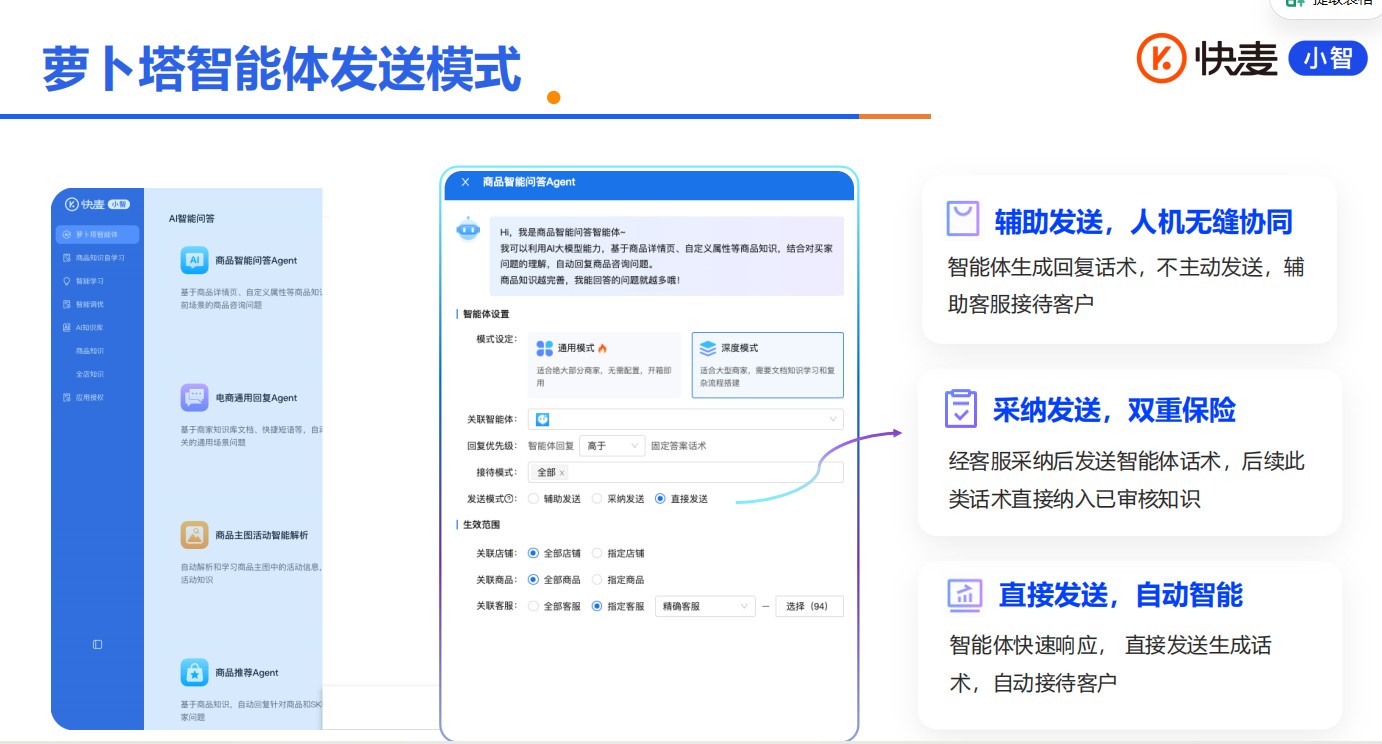Open 萝卜塔智能体 in the sidebar
Screen dimensions: 1382x744
(97, 235)
